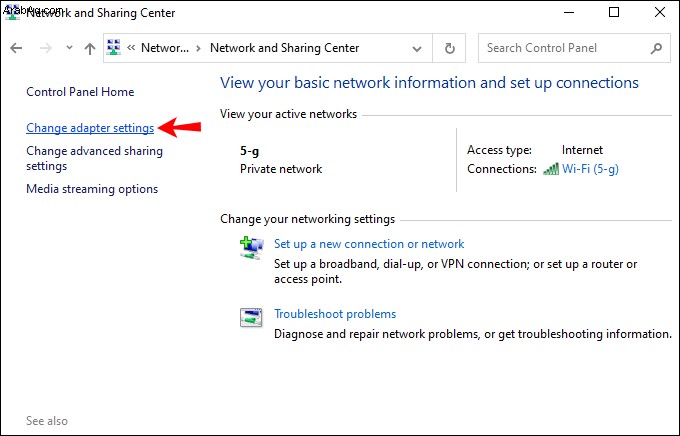Image resolution: width=680 pixels, height=436 pixels.
Task: Focus the Search Control Panel field
Action: click(574, 48)
